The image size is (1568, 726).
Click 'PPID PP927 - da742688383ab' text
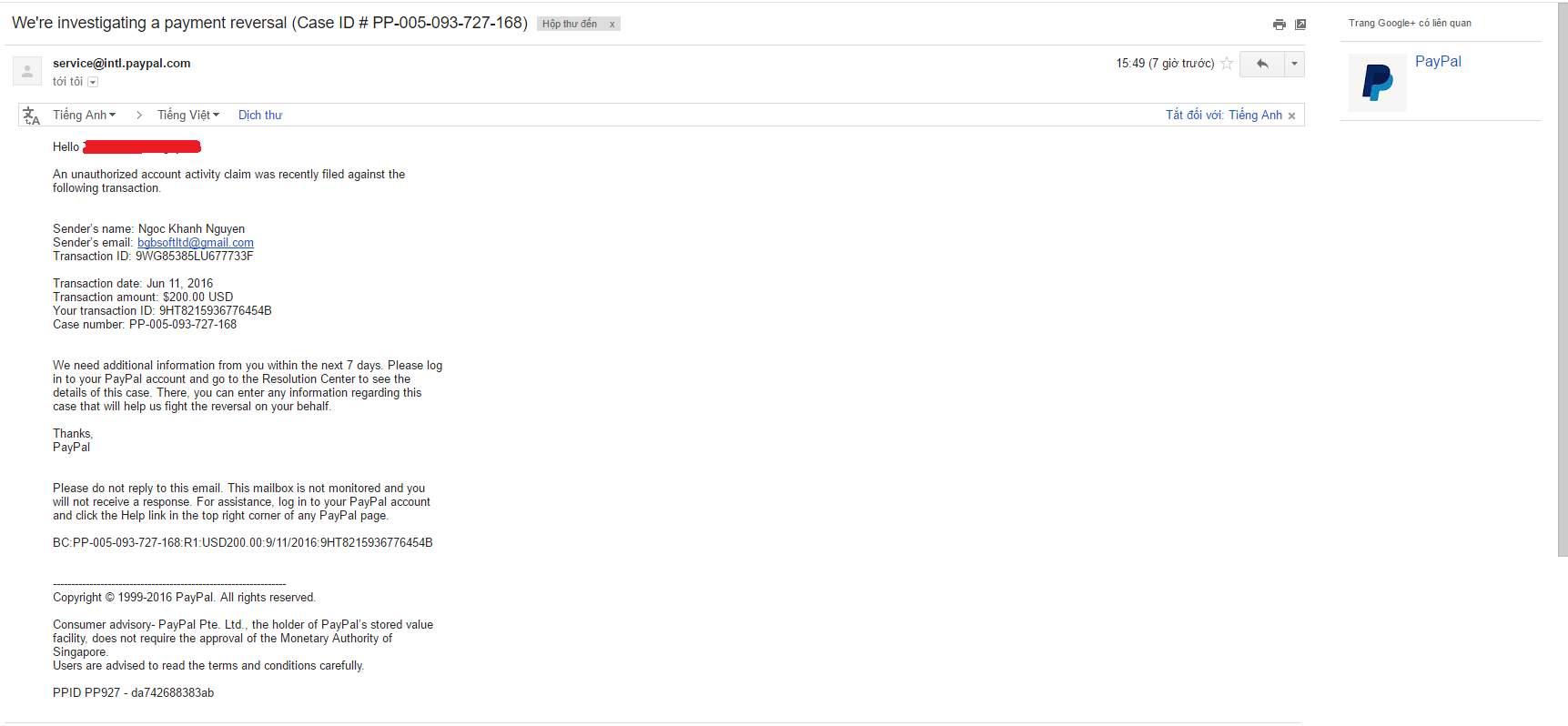(134, 693)
